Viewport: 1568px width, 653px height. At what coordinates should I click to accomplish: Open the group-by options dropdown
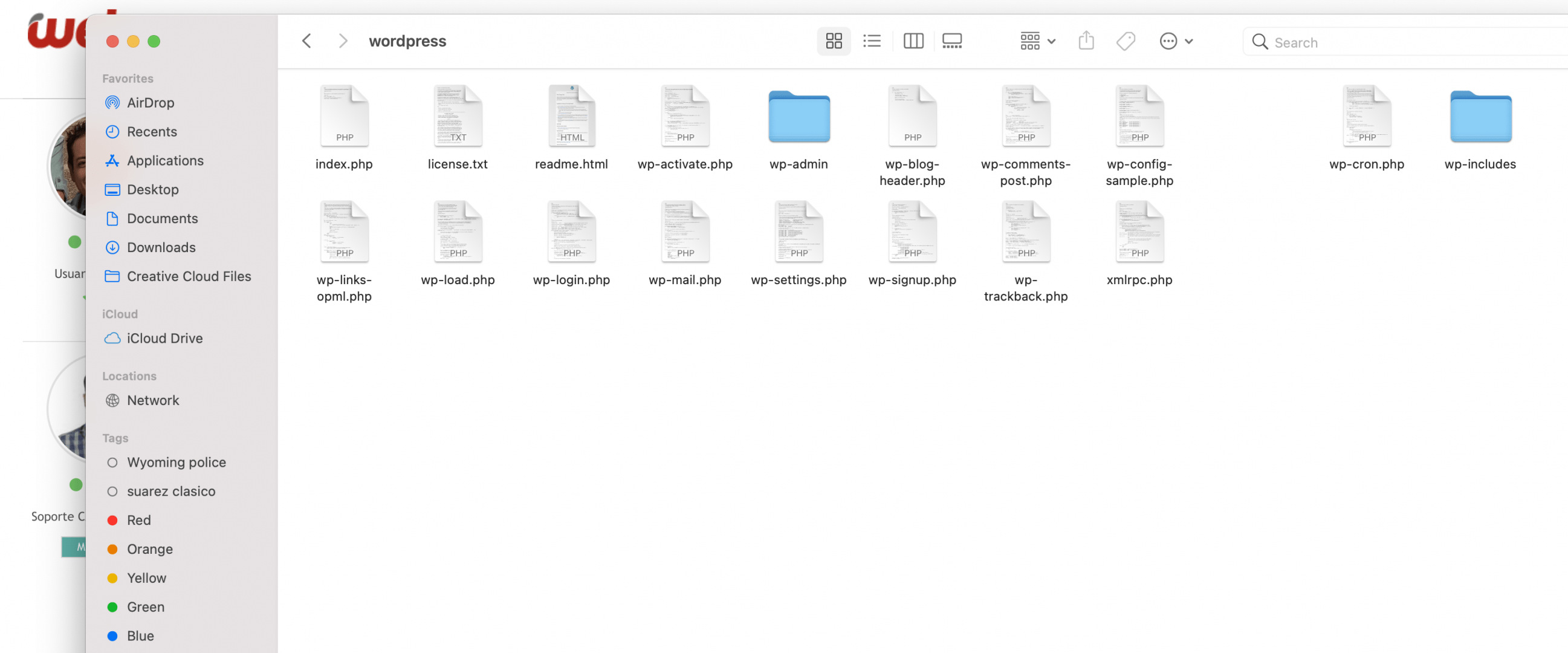1037,41
